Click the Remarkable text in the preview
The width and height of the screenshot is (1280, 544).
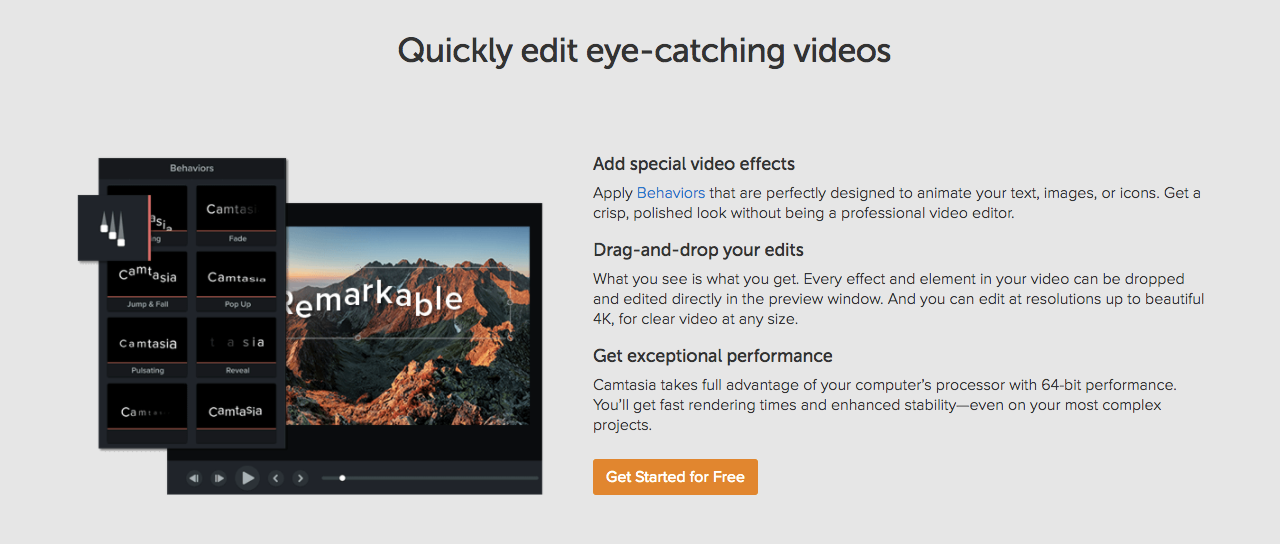coord(375,297)
